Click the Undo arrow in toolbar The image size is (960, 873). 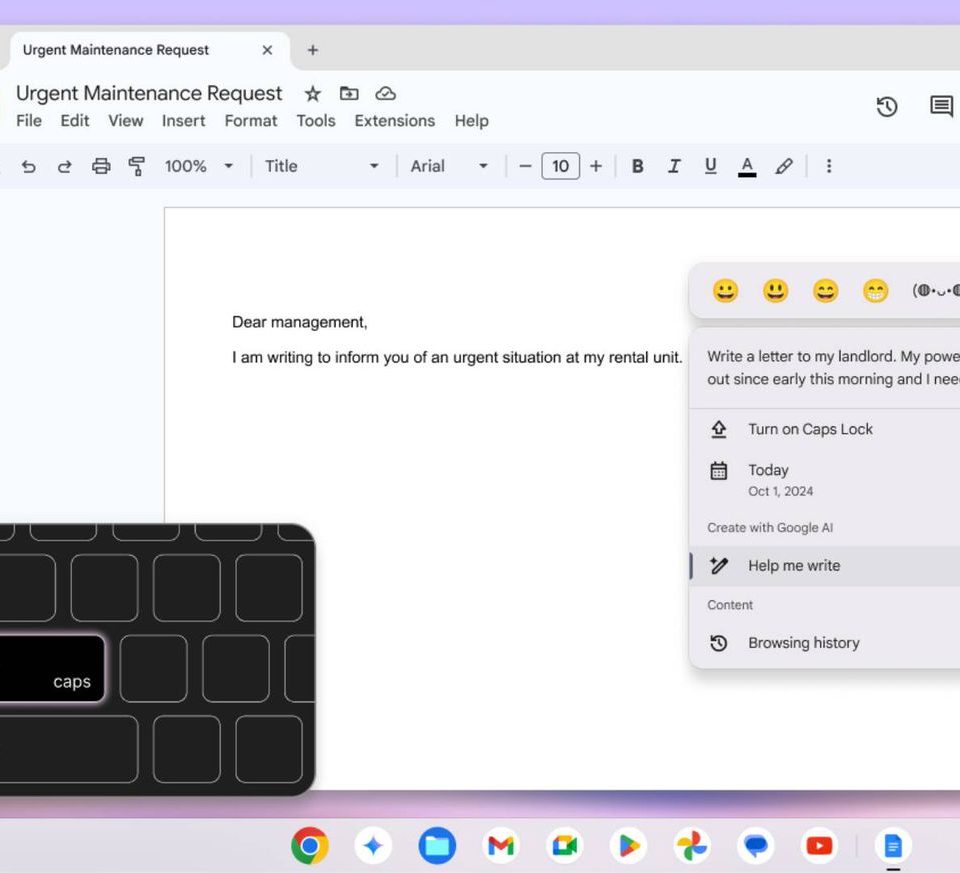pos(28,167)
